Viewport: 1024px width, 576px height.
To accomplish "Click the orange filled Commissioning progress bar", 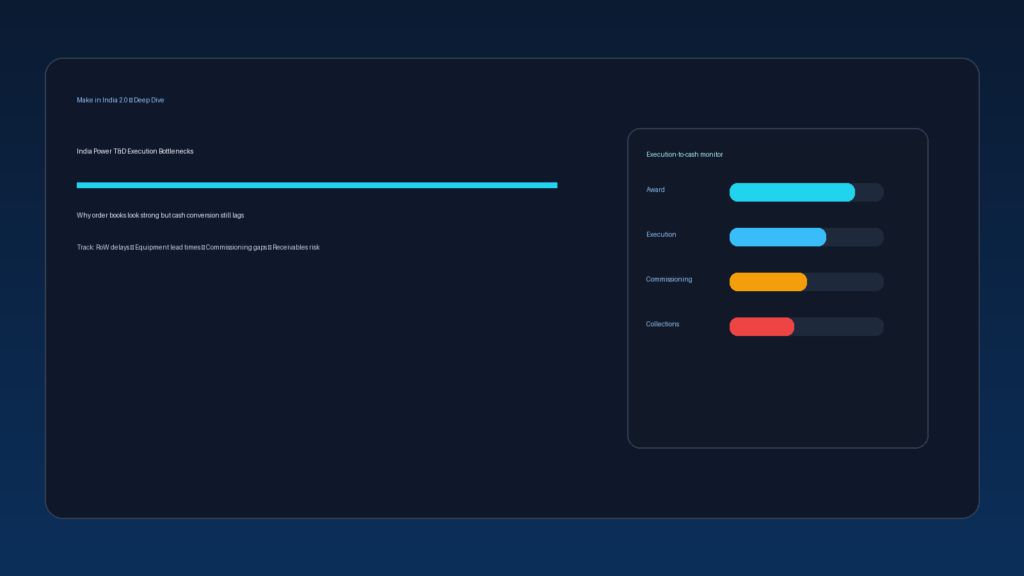I will pyautogui.click(x=767, y=282).
